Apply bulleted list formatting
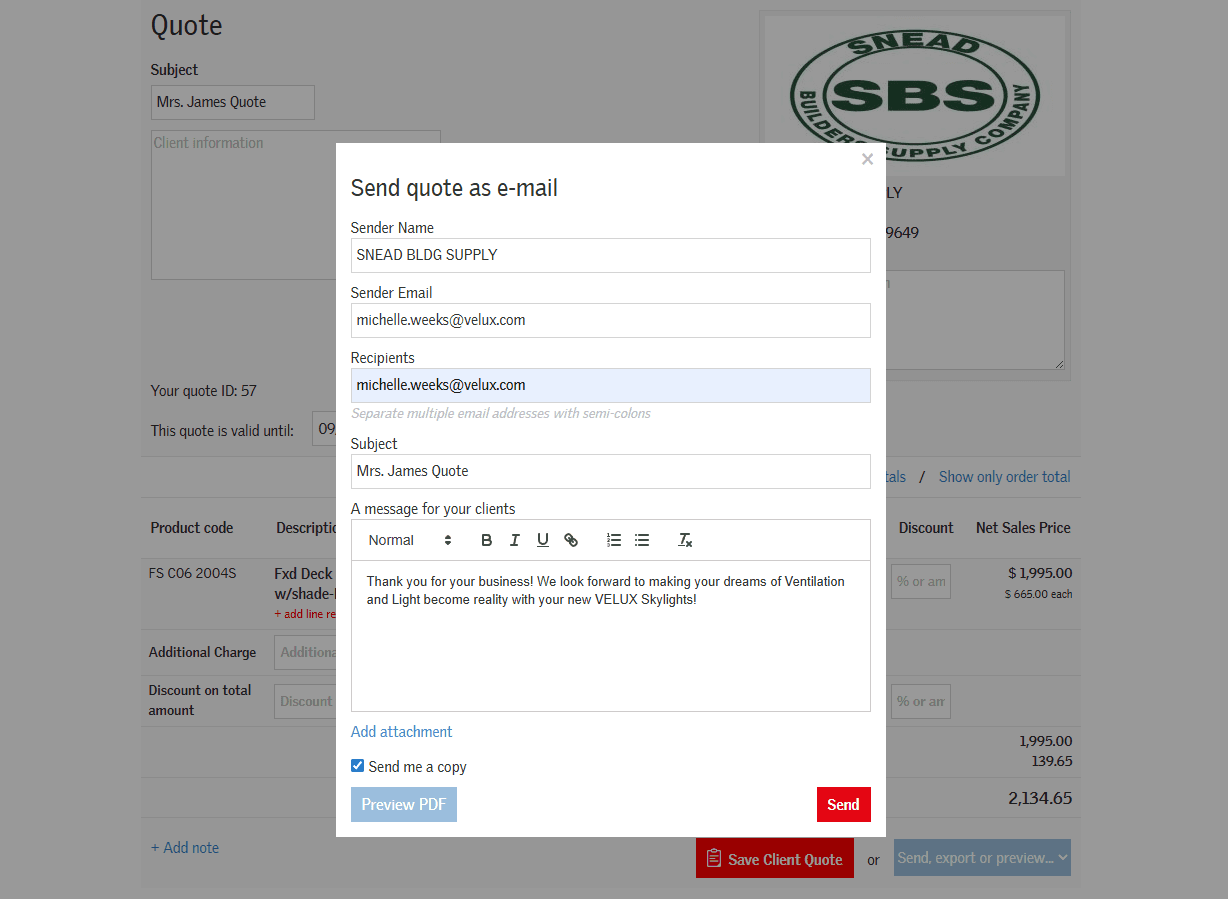The width and height of the screenshot is (1228, 899). (x=642, y=540)
